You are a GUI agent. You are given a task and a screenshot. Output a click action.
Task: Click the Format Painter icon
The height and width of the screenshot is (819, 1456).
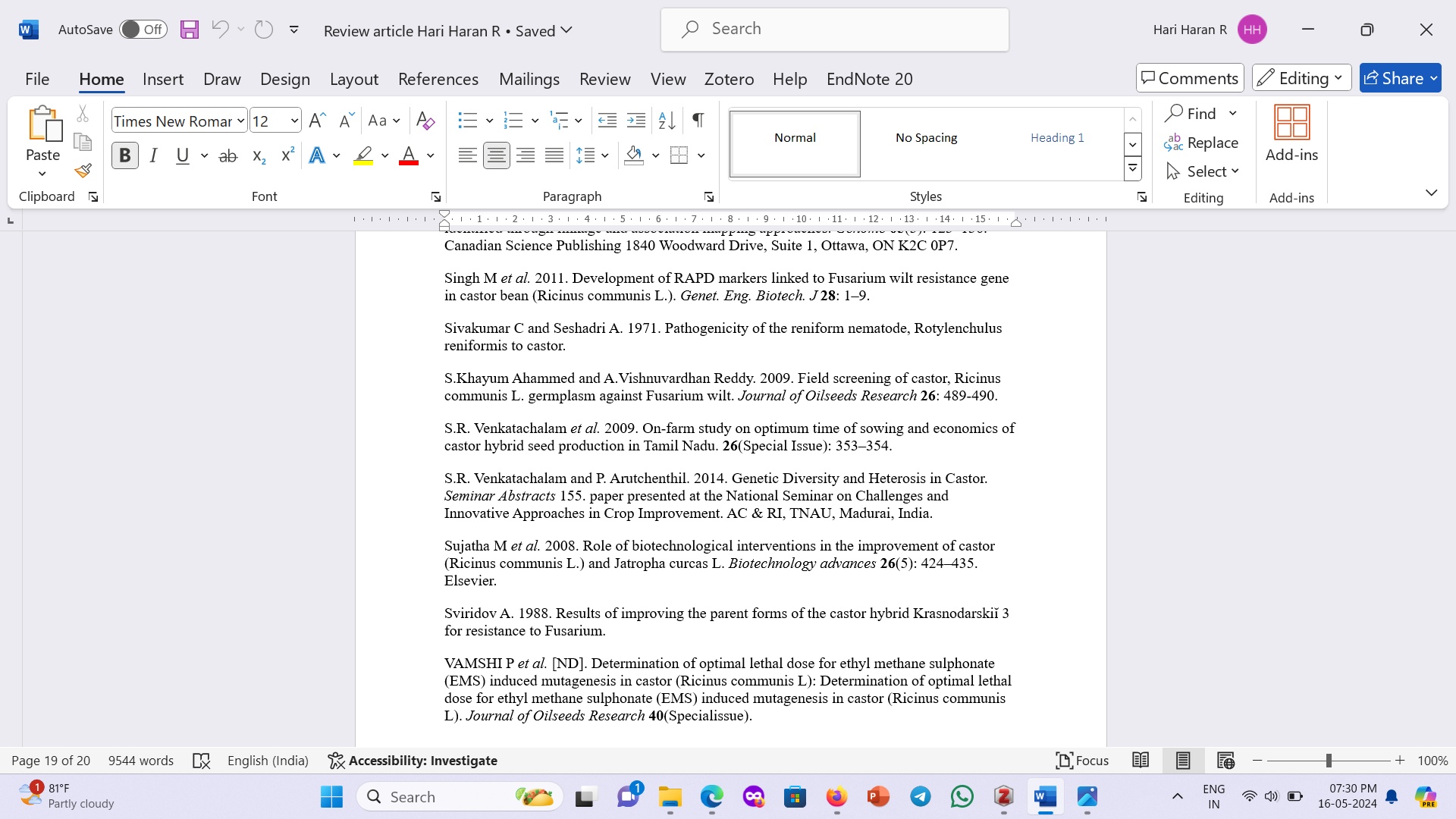tap(83, 171)
